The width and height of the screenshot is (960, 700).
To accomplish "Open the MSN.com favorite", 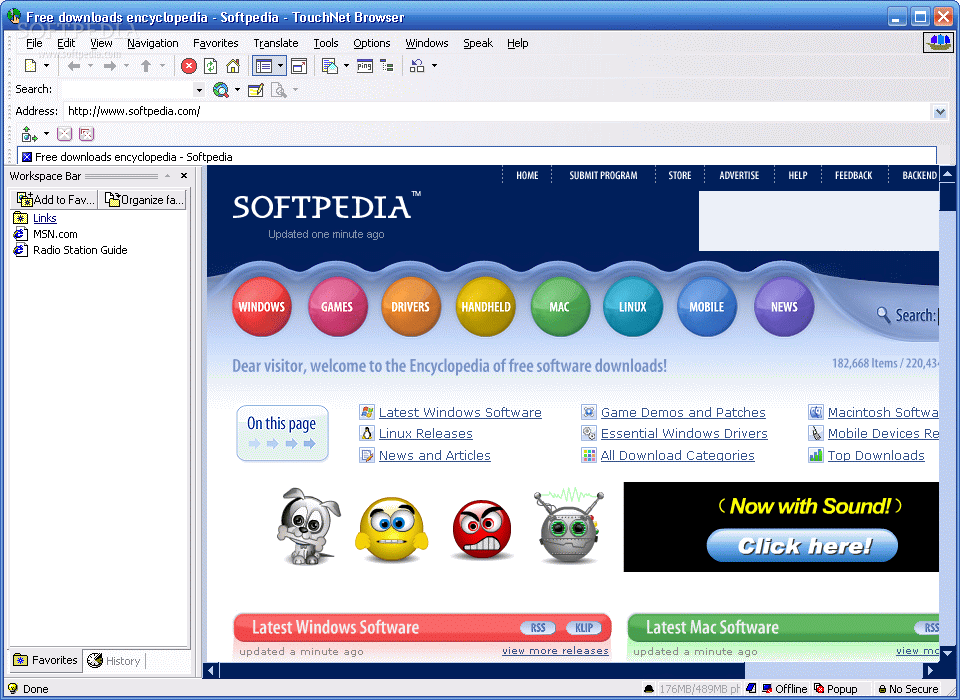I will coord(55,234).
